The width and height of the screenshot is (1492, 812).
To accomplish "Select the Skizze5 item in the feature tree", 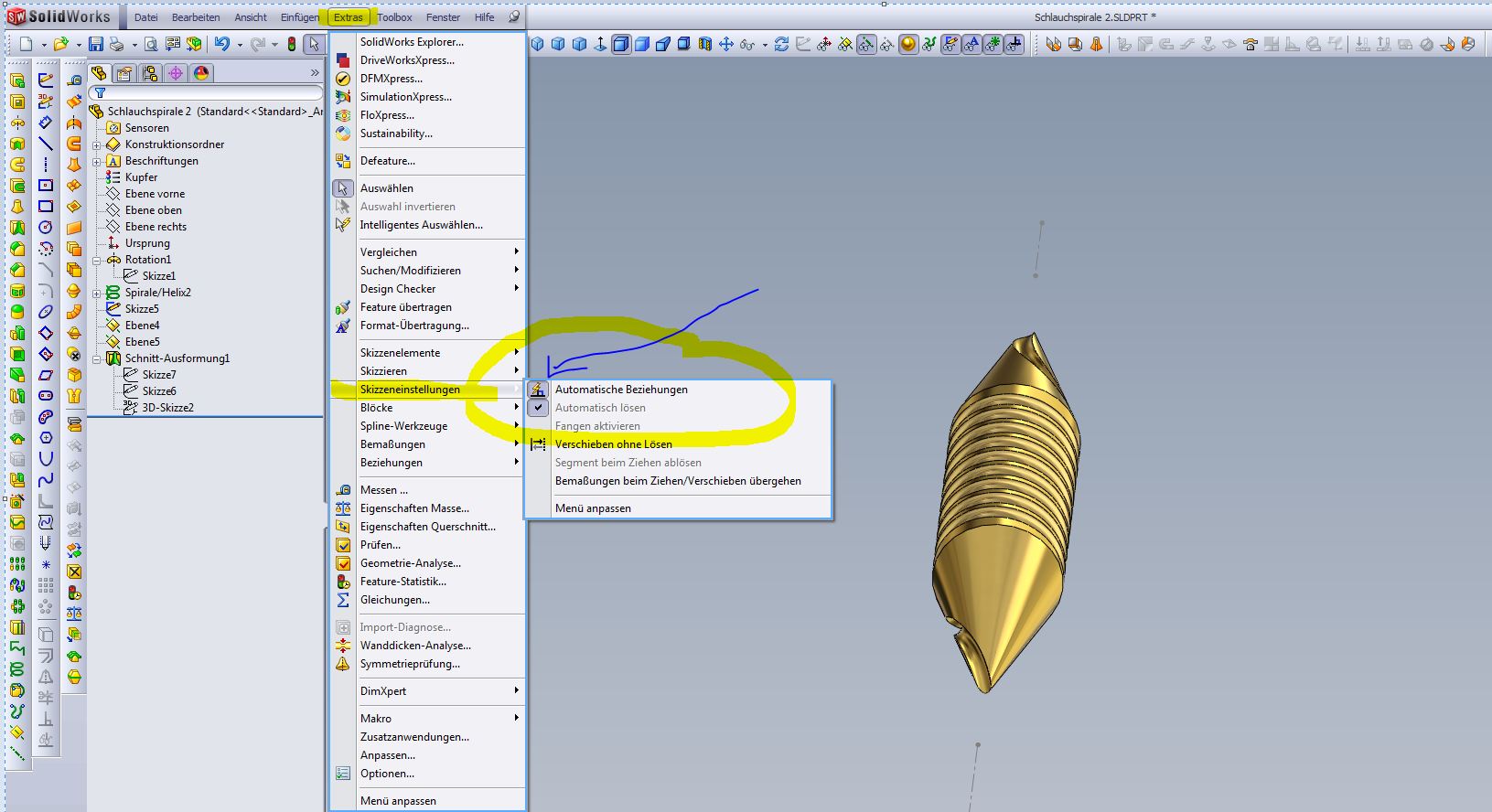I will (141, 309).
